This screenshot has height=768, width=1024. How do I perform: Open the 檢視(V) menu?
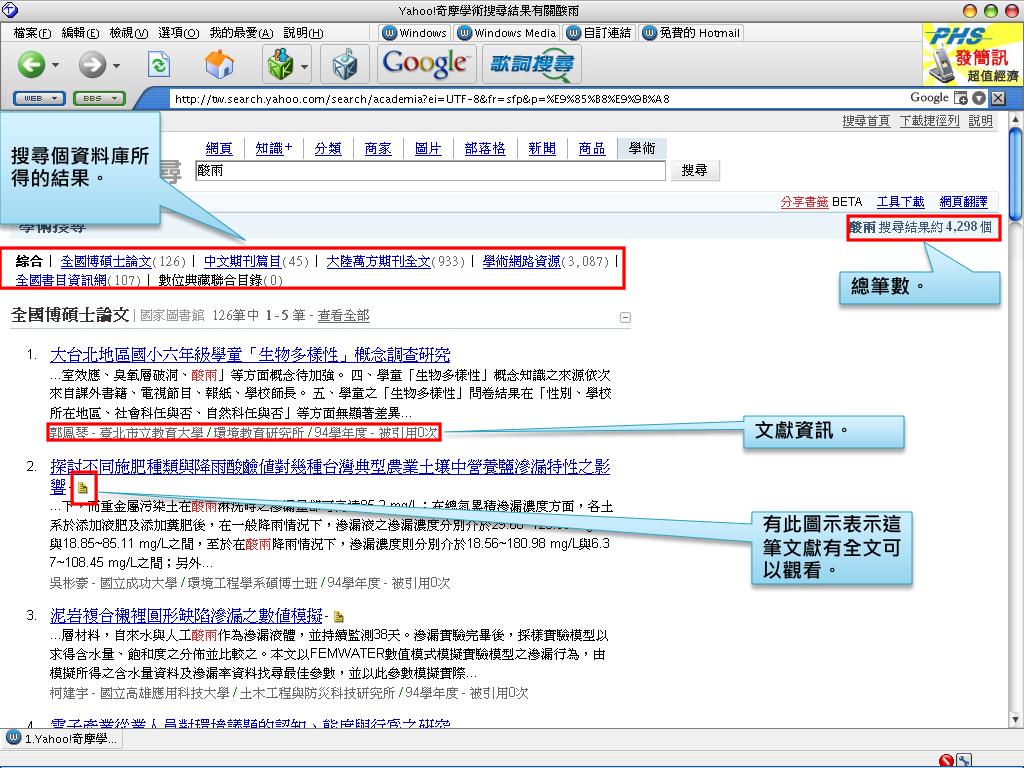(x=129, y=33)
